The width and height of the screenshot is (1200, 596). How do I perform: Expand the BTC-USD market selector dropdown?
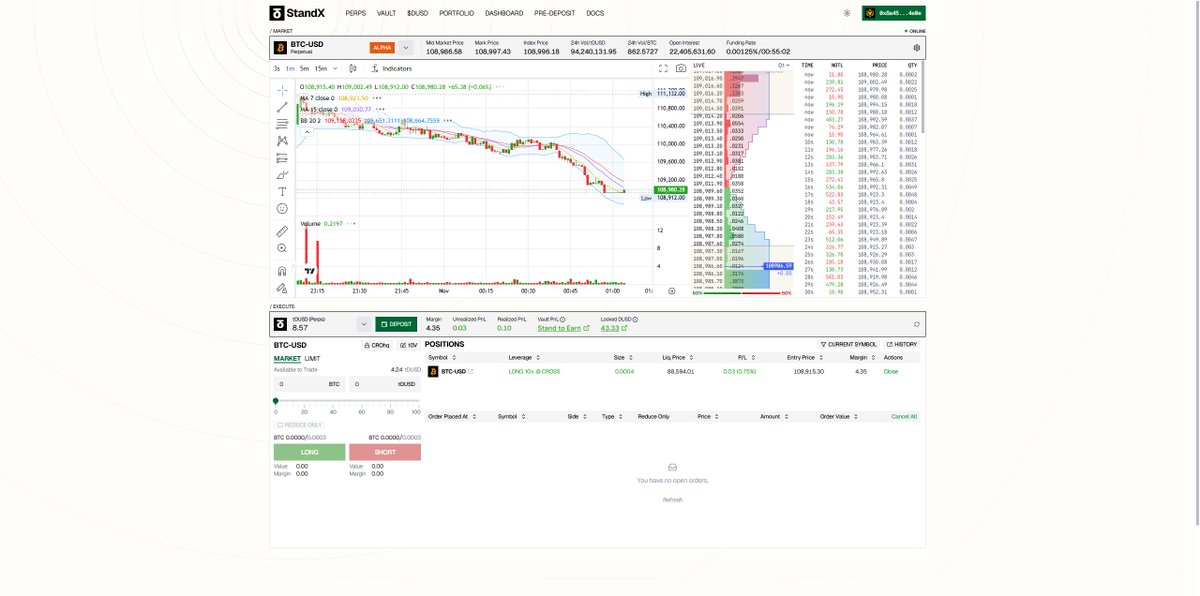coord(406,47)
